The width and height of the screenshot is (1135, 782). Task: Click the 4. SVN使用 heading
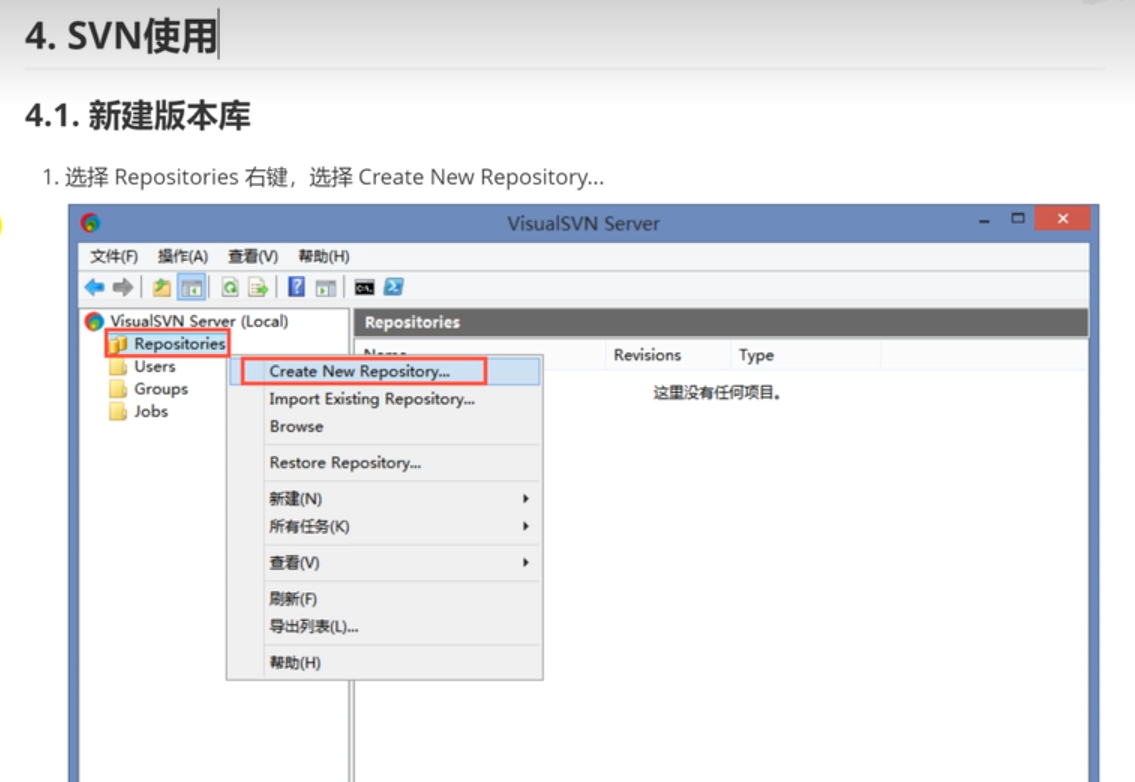[x=121, y=35]
